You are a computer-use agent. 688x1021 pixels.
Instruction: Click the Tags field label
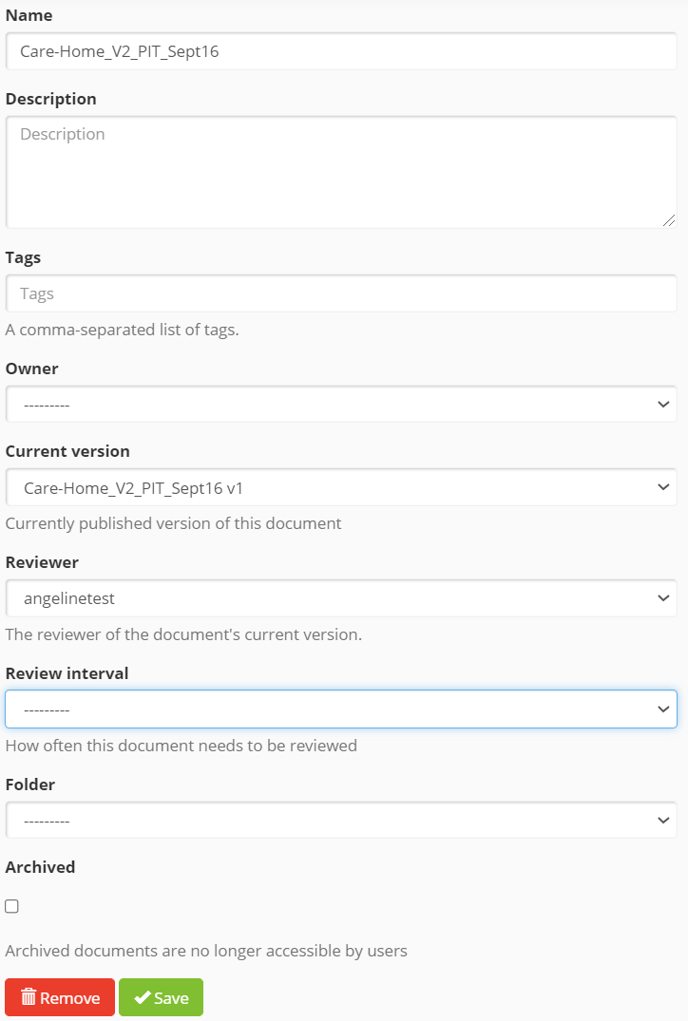coord(23,258)
